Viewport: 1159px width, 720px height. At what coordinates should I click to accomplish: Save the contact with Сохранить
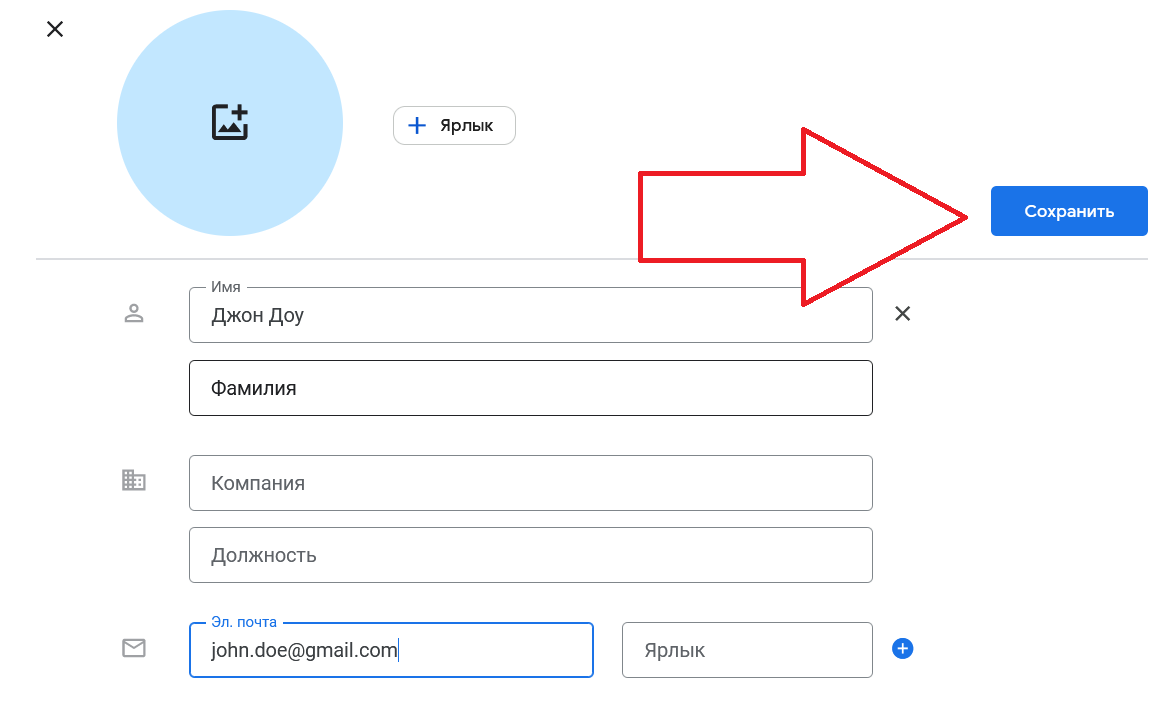click(1068, 211)
